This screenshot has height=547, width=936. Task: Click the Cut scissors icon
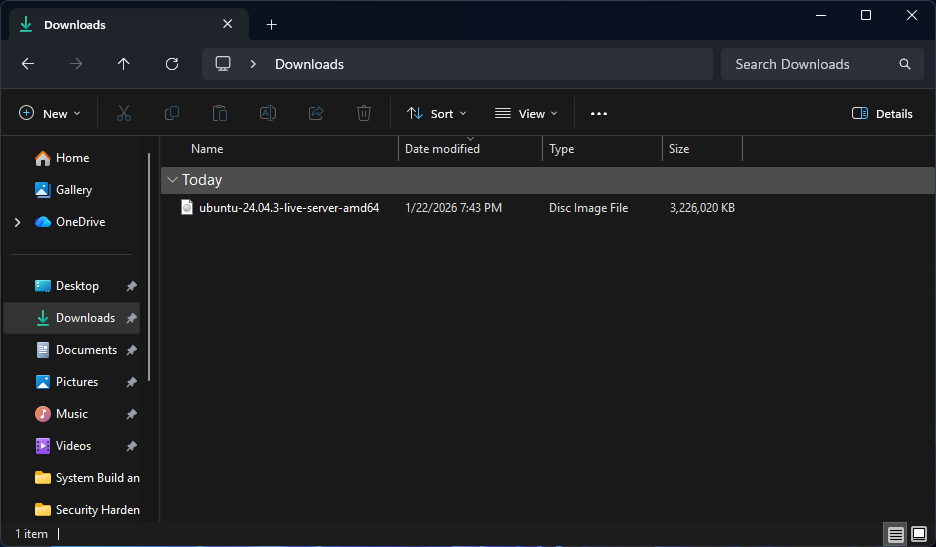[x=124, y=114]
